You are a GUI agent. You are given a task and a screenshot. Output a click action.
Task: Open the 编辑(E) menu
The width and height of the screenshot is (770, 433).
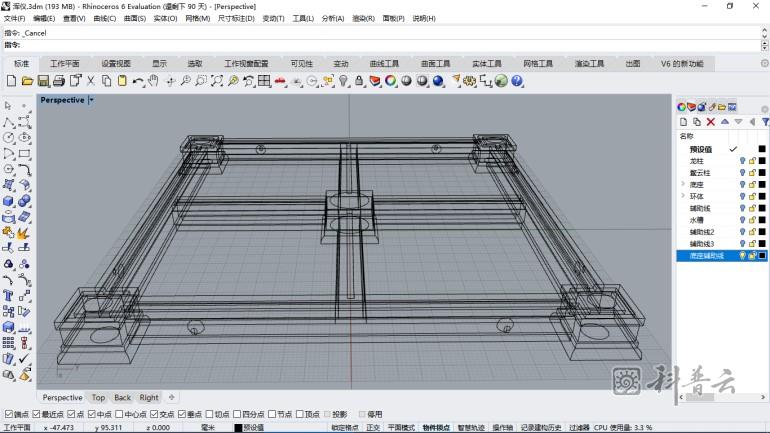tap(44, 18)
